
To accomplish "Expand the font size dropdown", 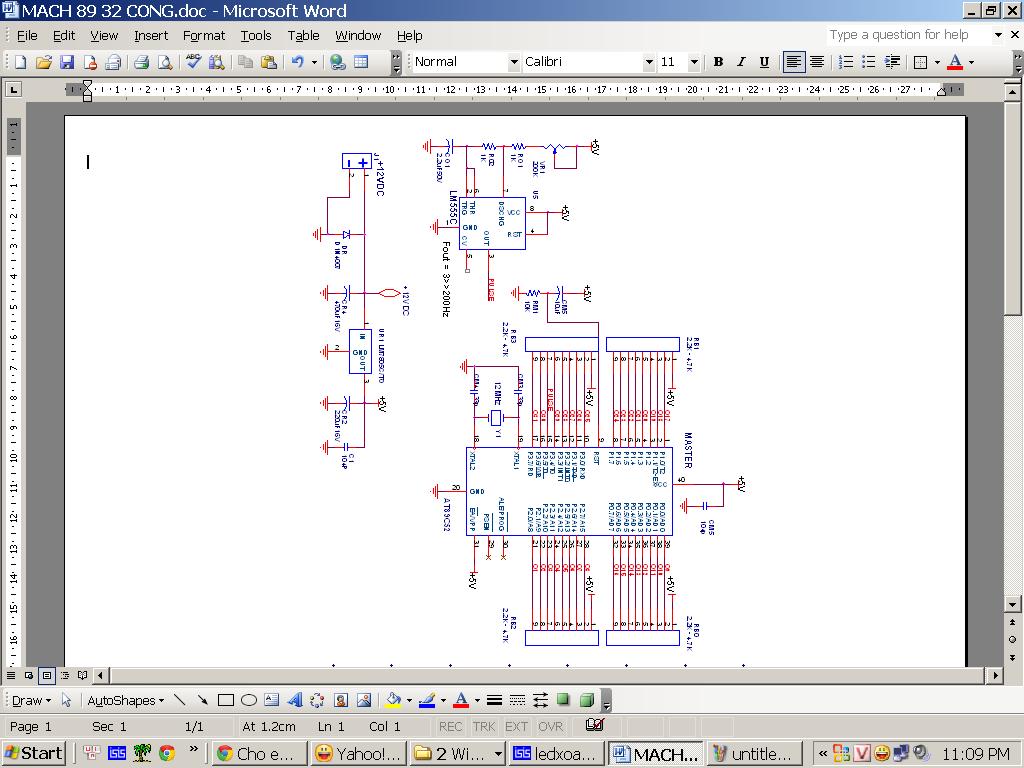I will (694, 62).
